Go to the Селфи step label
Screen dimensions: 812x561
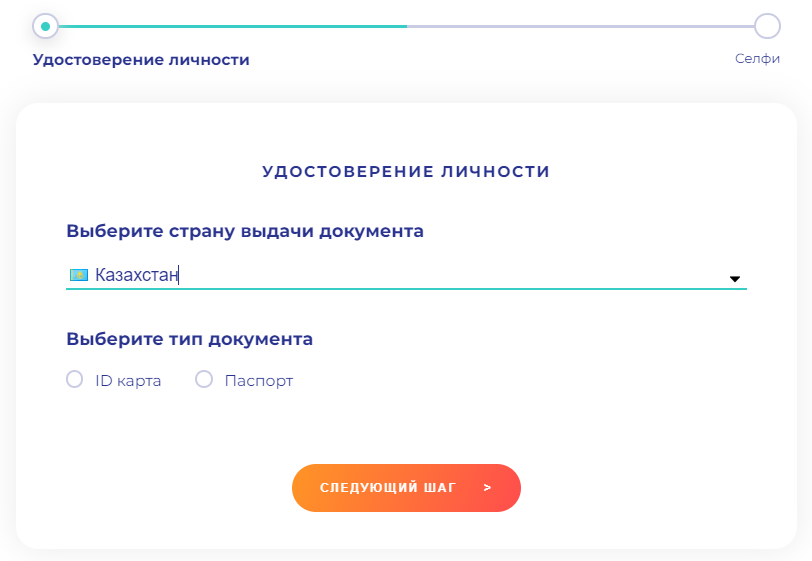click(x=757, y=59)
